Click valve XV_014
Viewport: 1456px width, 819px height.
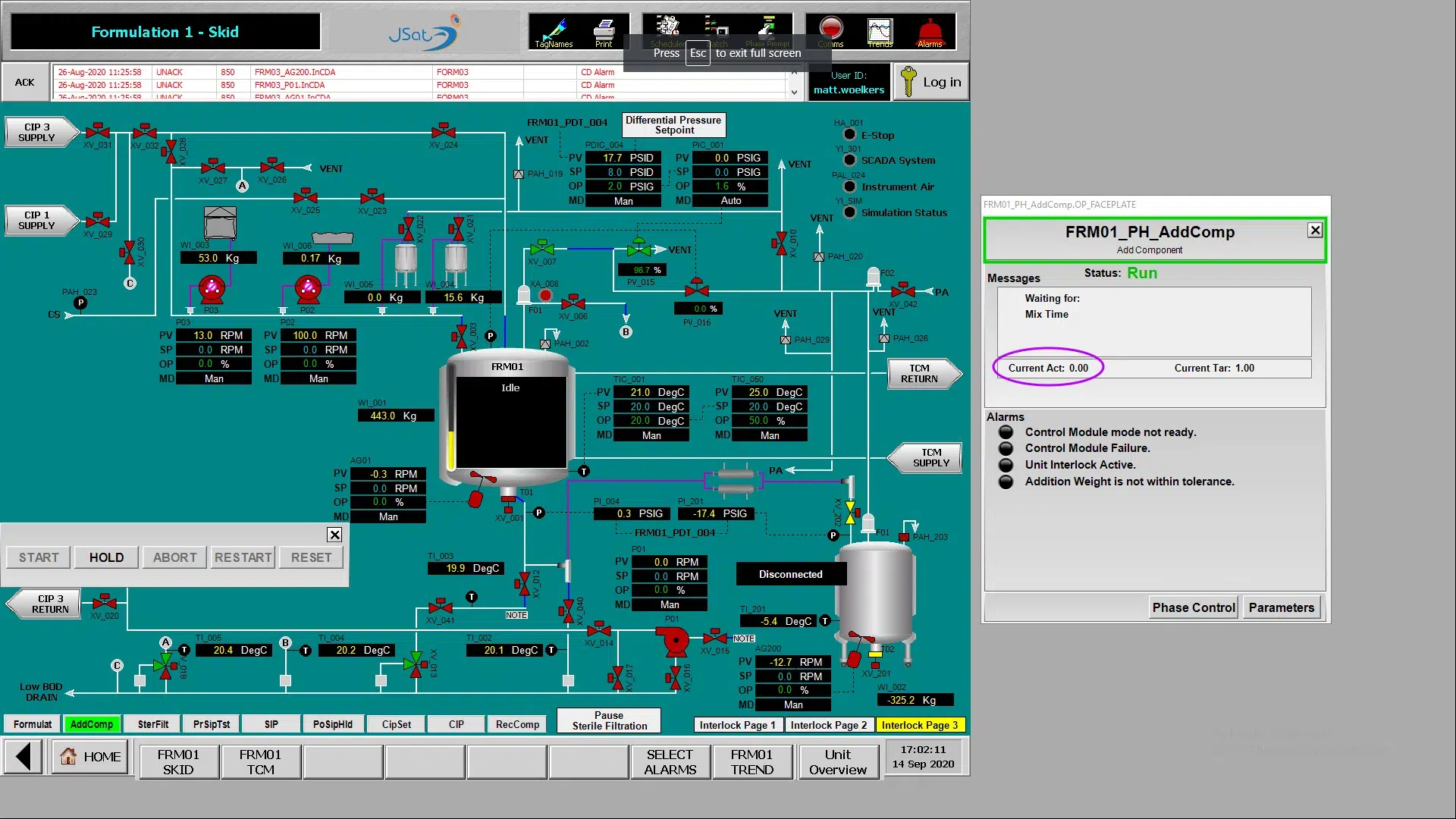point(598,629)
